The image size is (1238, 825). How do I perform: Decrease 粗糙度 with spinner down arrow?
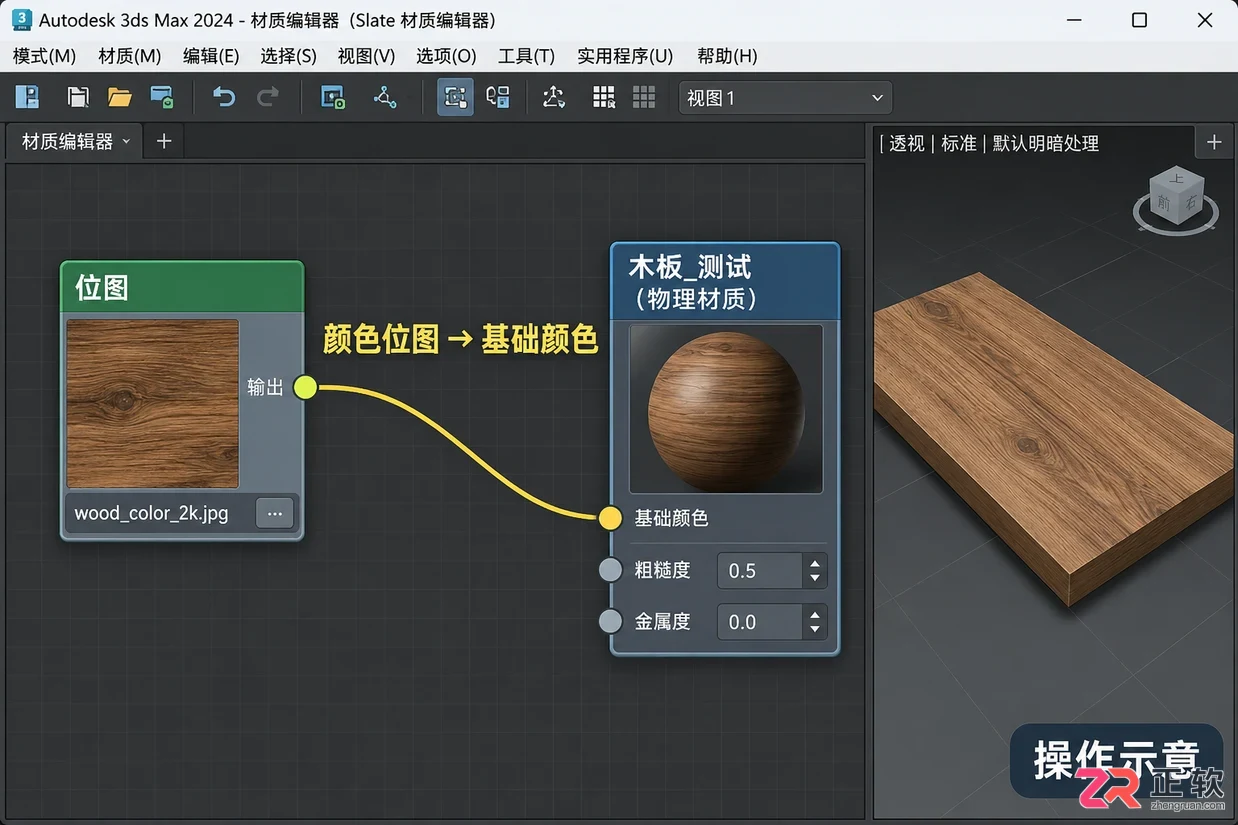click(x=815, y=579)
